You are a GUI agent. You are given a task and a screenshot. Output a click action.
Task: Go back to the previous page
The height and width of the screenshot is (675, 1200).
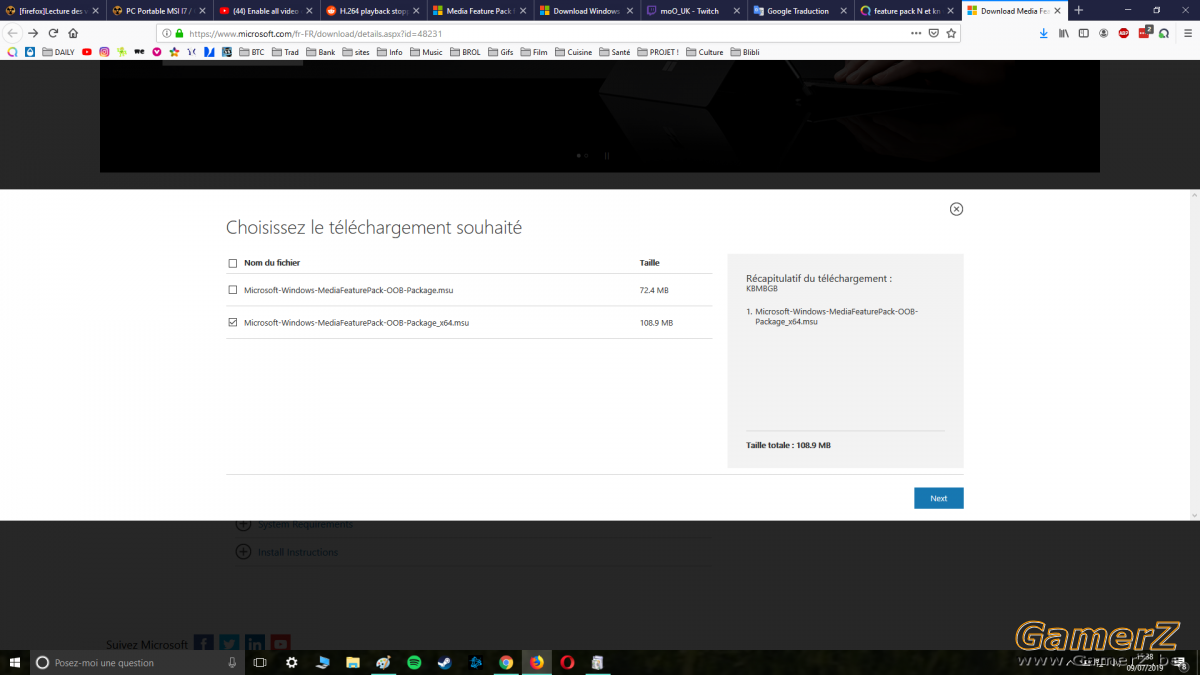click(x=13, y=33)
